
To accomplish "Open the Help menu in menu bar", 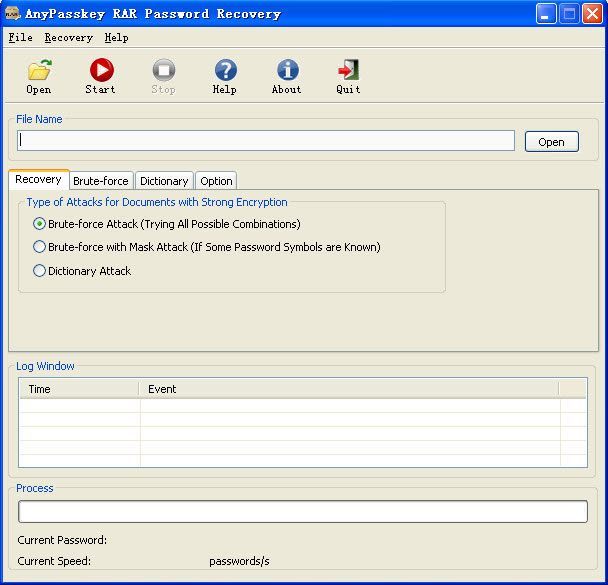I will 116,38.
